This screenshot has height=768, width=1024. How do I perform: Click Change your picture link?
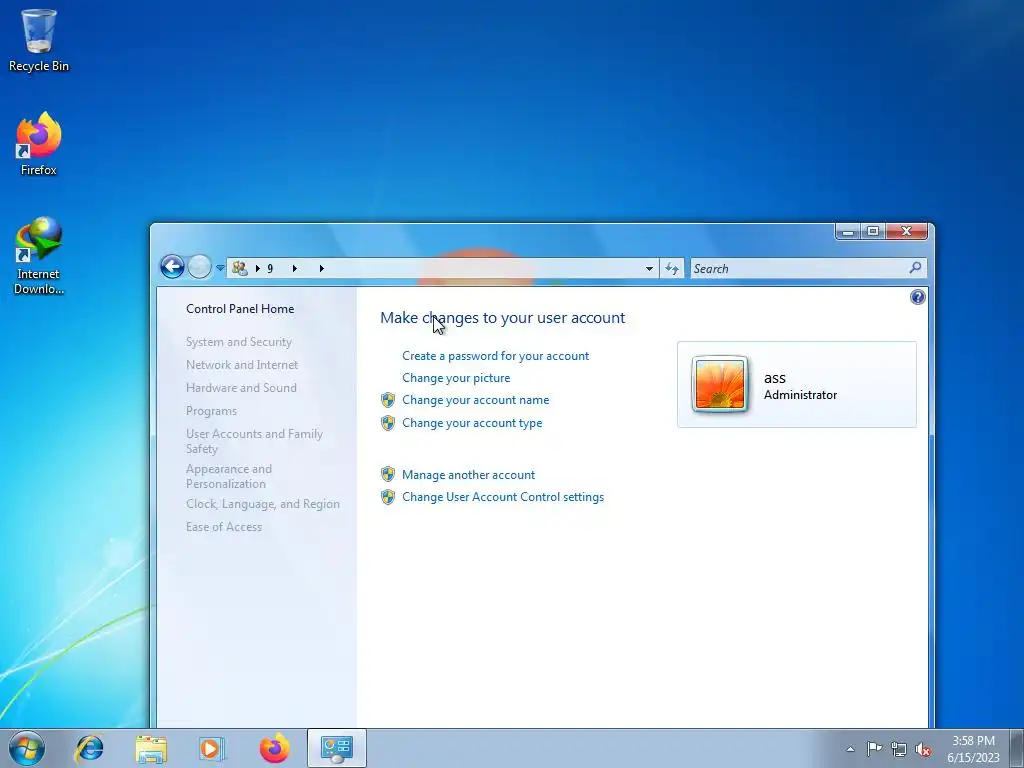(456, 377)
